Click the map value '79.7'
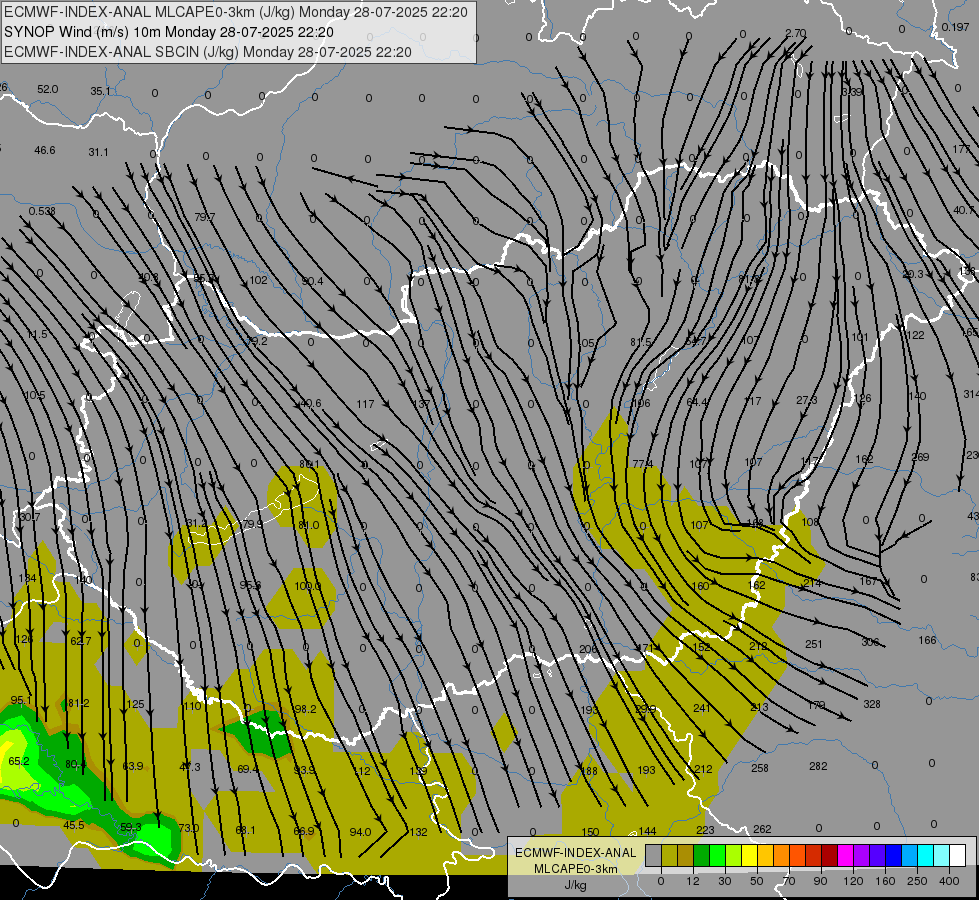This screenshot has height=900, width=979. click(204, 217)
